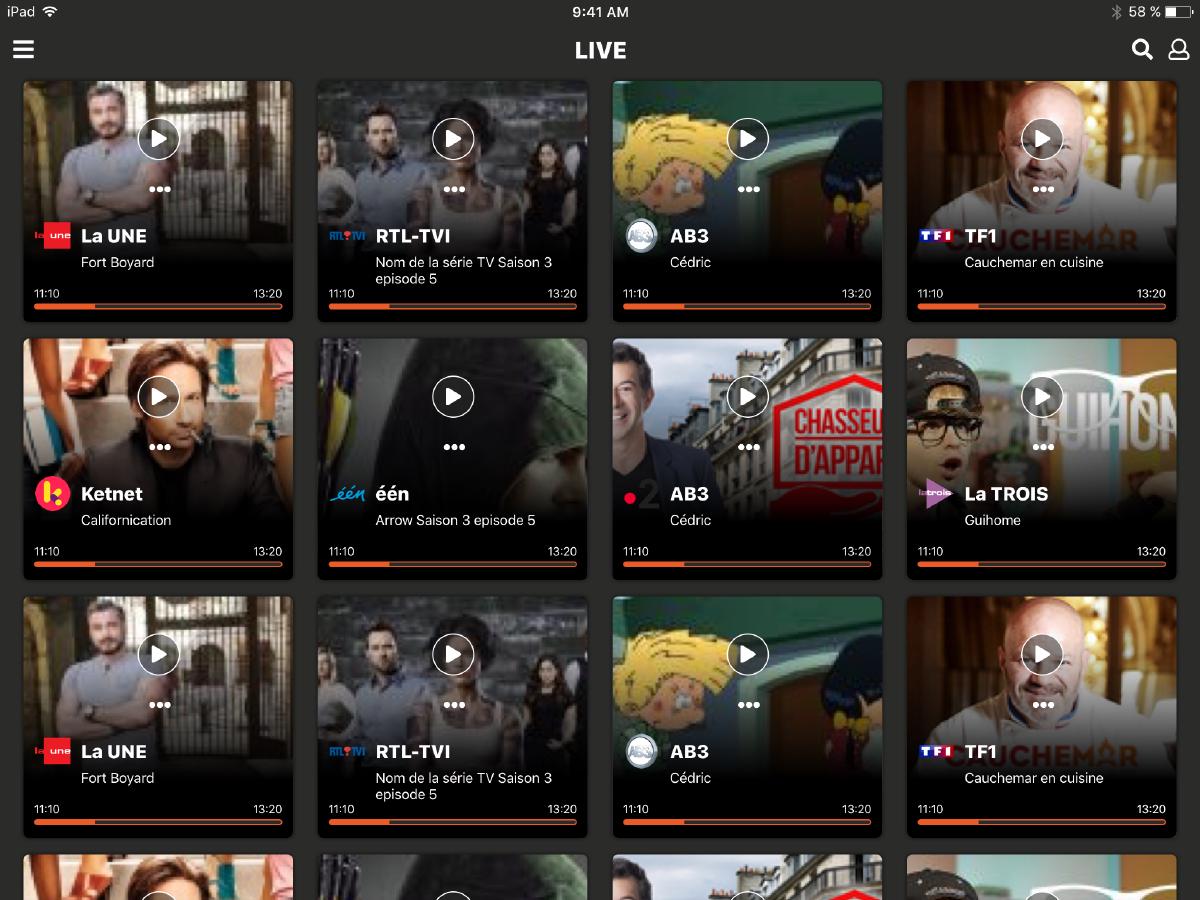Open the hamburger menu
1200x900 pixels.
coord(23,49)
